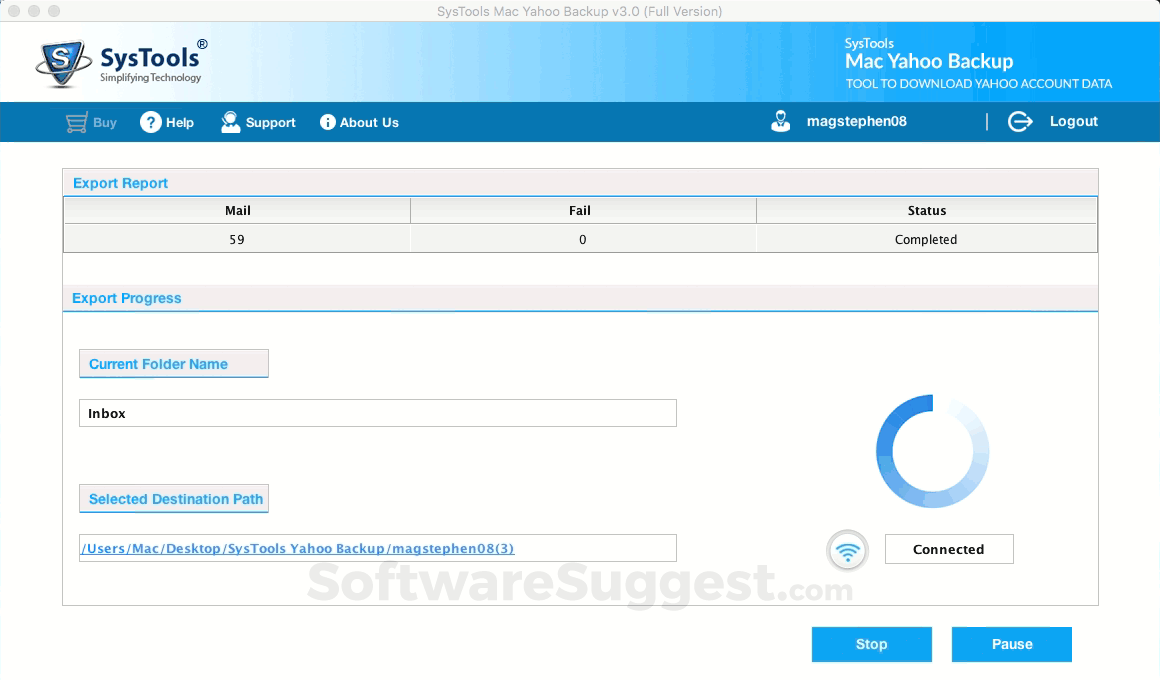This screenshot has height=680, width=1160.
Task: Click the Logout arrow icon
Action: pyautogui.click(x=1020, y=121)
